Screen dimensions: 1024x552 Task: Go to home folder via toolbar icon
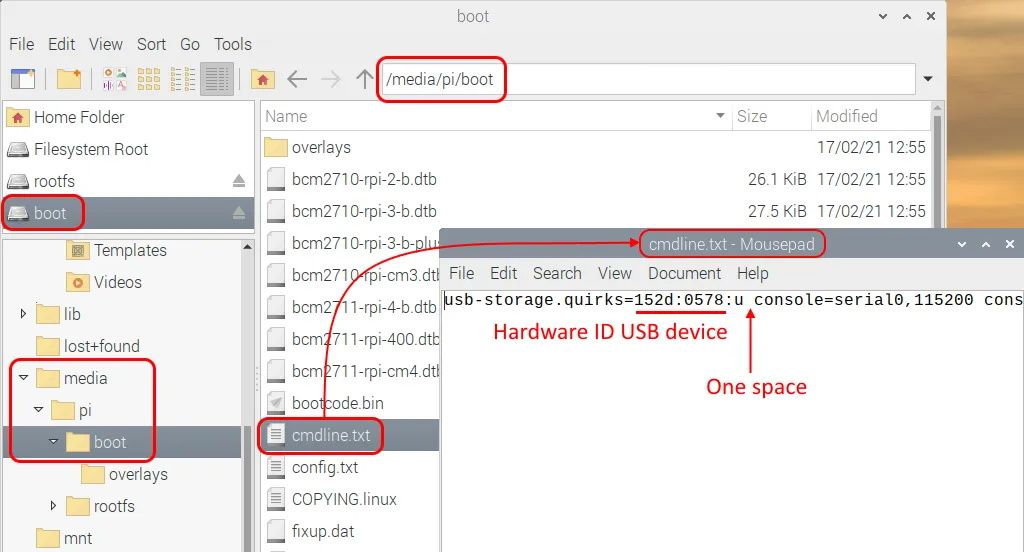click(x=263, y=79)
